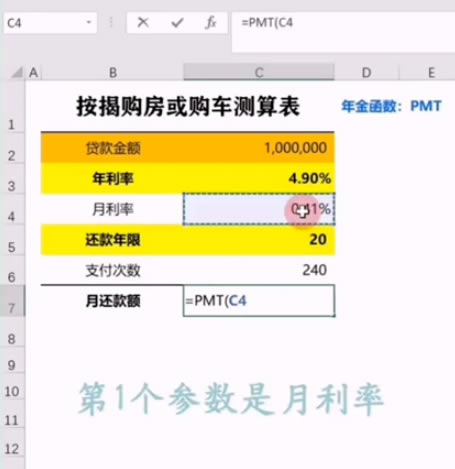
Task: Click the annual rate cell 4.90%
Action: (259, 178)
